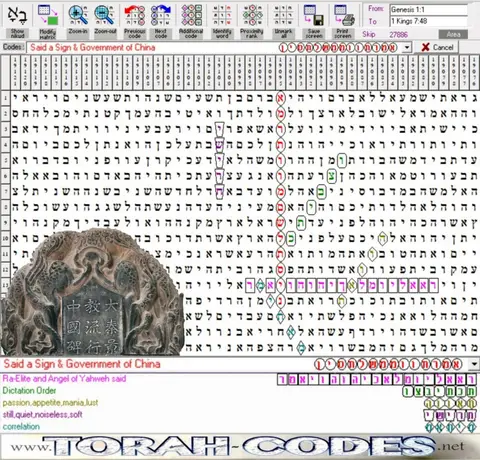Click the Modify matrix icon
The height and width of the screenshot is (460, 480).
(48, 15)
